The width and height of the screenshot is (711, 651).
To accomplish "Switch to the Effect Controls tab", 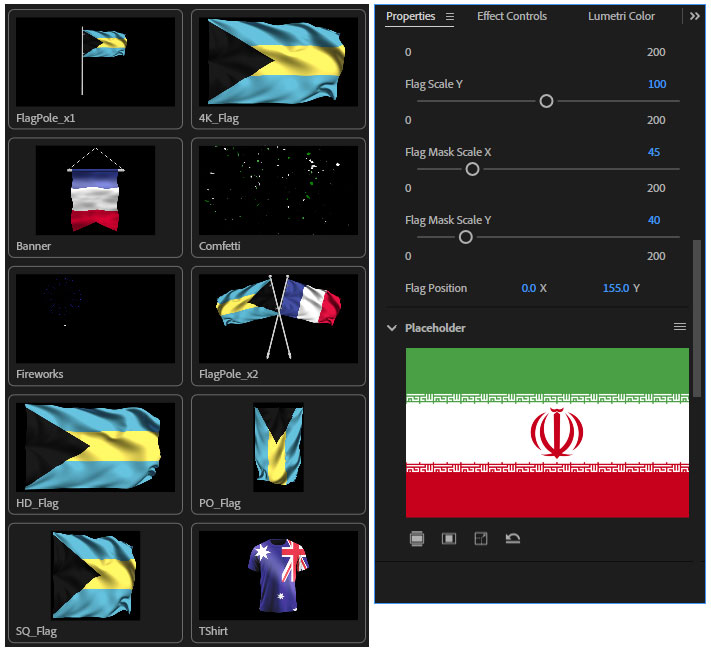I will 512,16.
